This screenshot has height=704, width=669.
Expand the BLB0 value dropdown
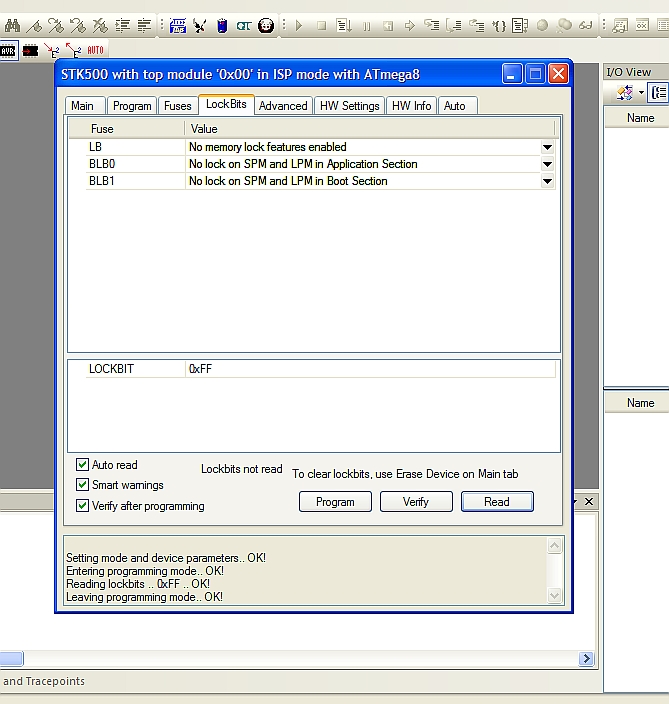[x=547, y=164]
